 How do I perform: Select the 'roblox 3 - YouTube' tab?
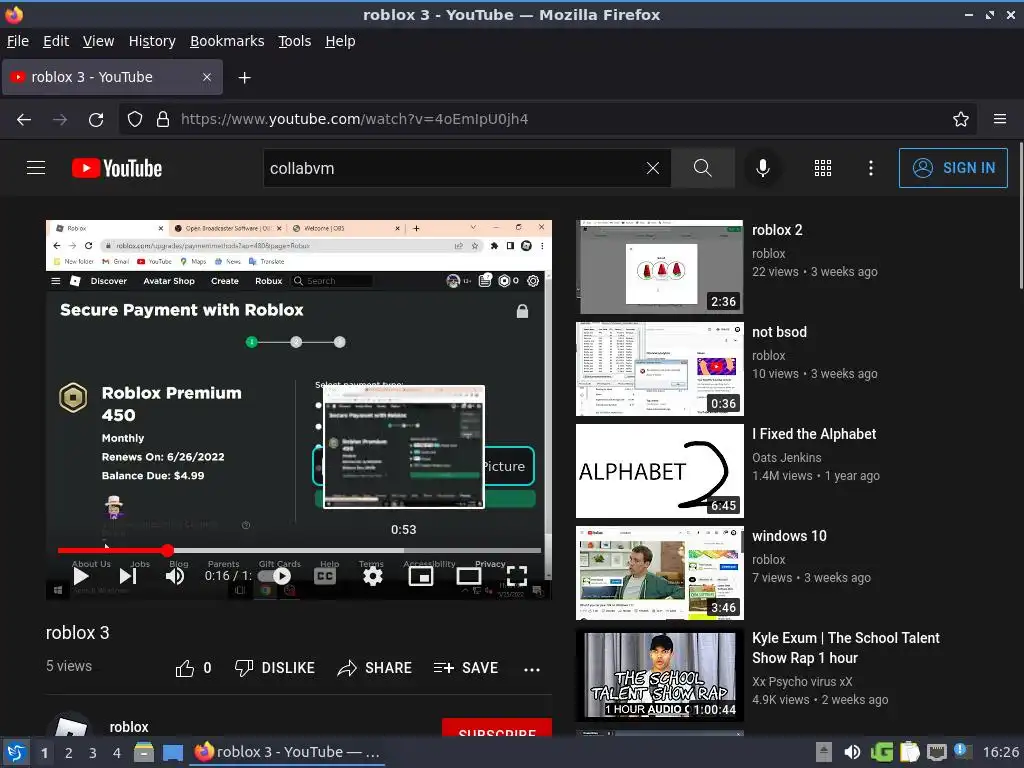pyautogui.click(x=112, y=77)
